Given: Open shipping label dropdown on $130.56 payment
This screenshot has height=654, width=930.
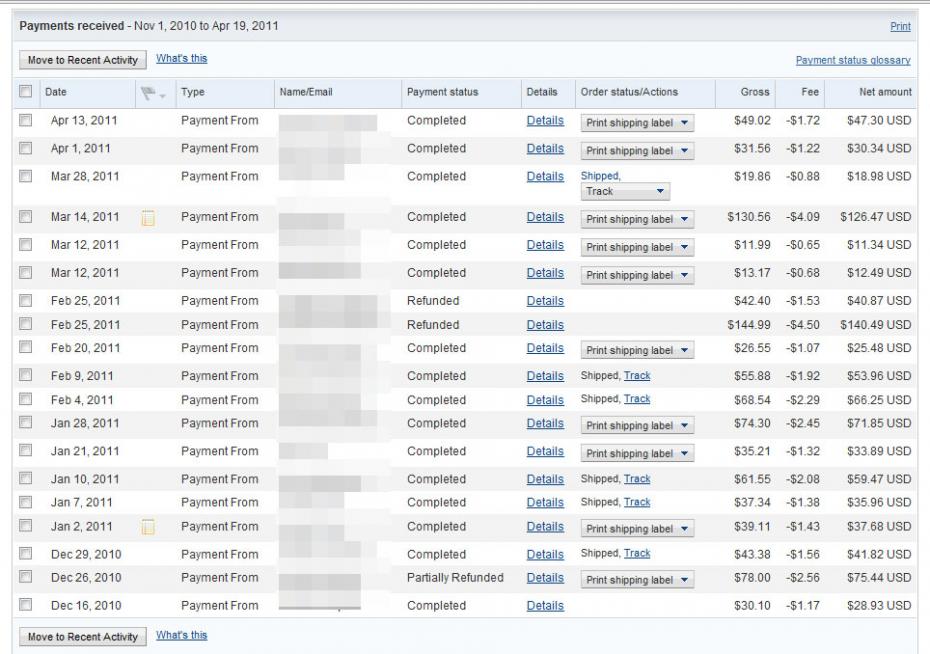Looking at the screenshot, I should [637, 219].
